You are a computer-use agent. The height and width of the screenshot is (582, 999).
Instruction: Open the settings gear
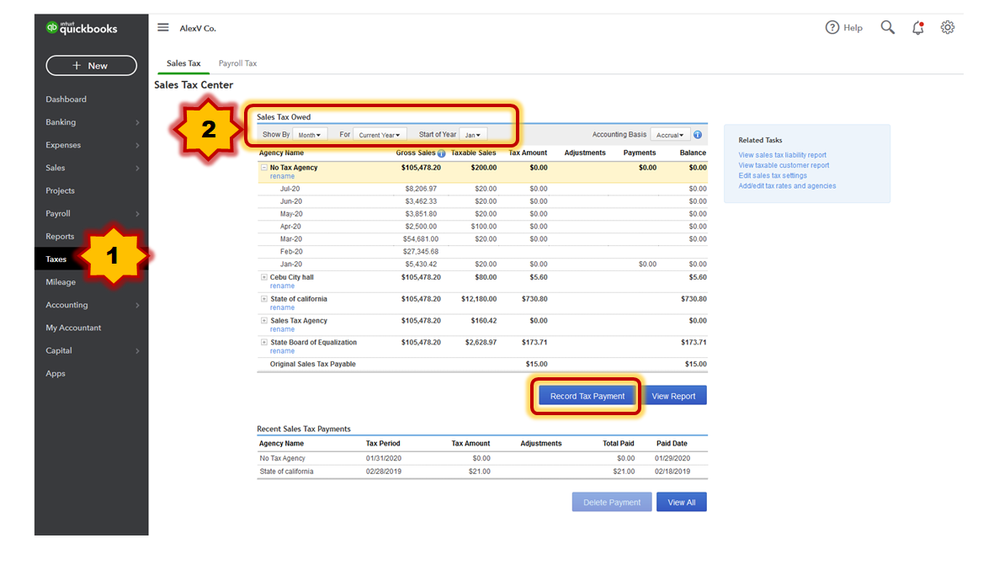pyautogui.click(x=947, y=27)
